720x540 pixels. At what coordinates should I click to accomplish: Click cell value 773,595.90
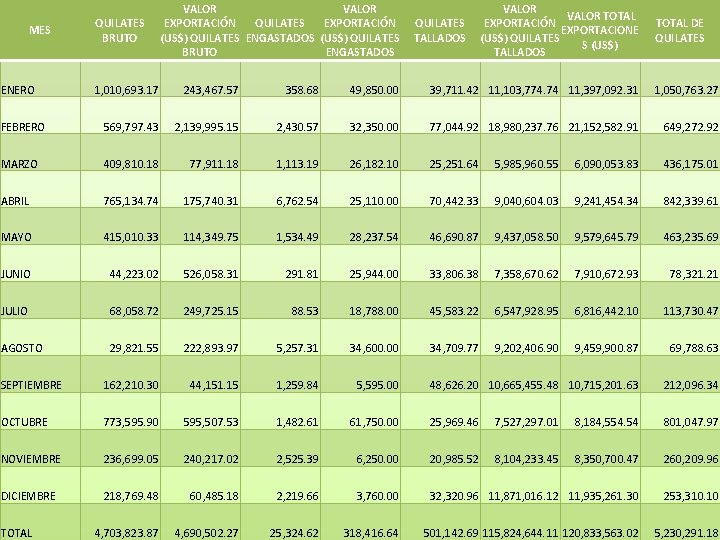[x=131, y=422]
